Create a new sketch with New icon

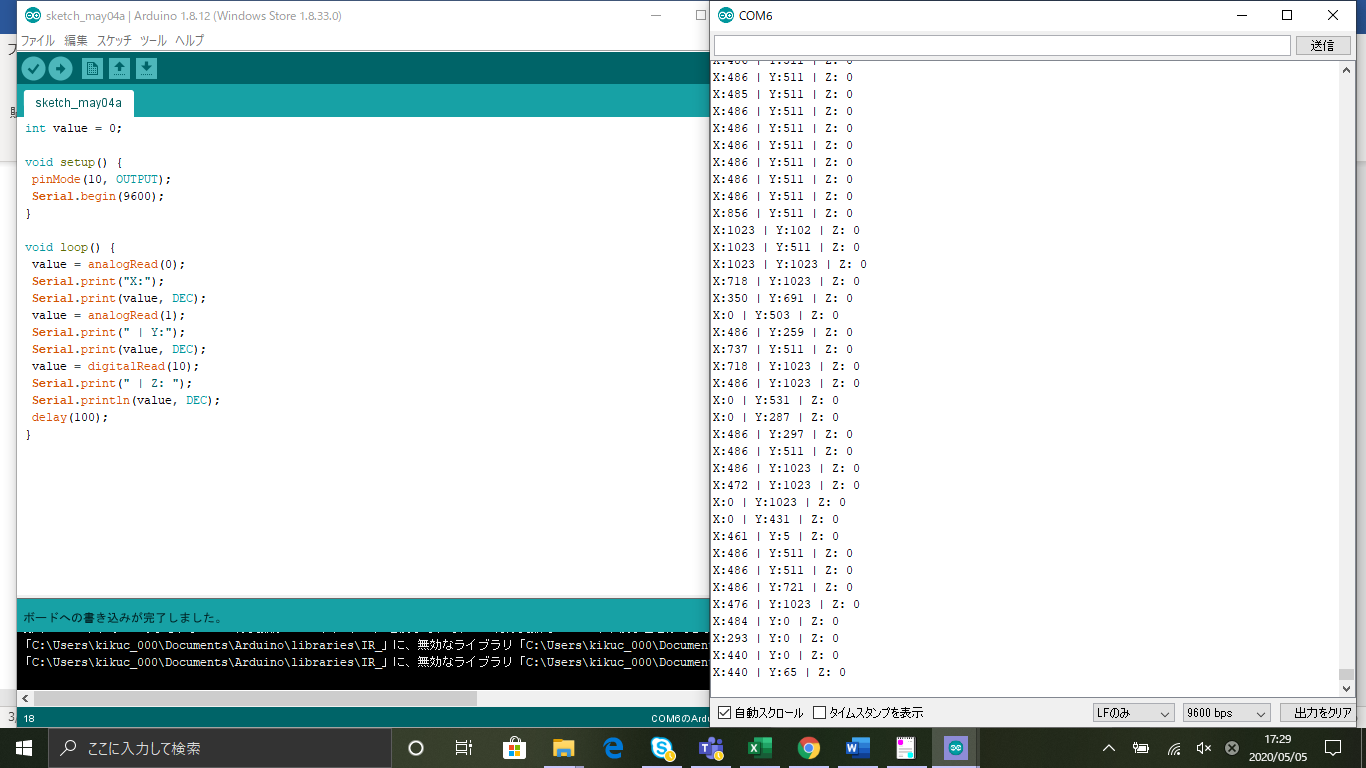92,68
